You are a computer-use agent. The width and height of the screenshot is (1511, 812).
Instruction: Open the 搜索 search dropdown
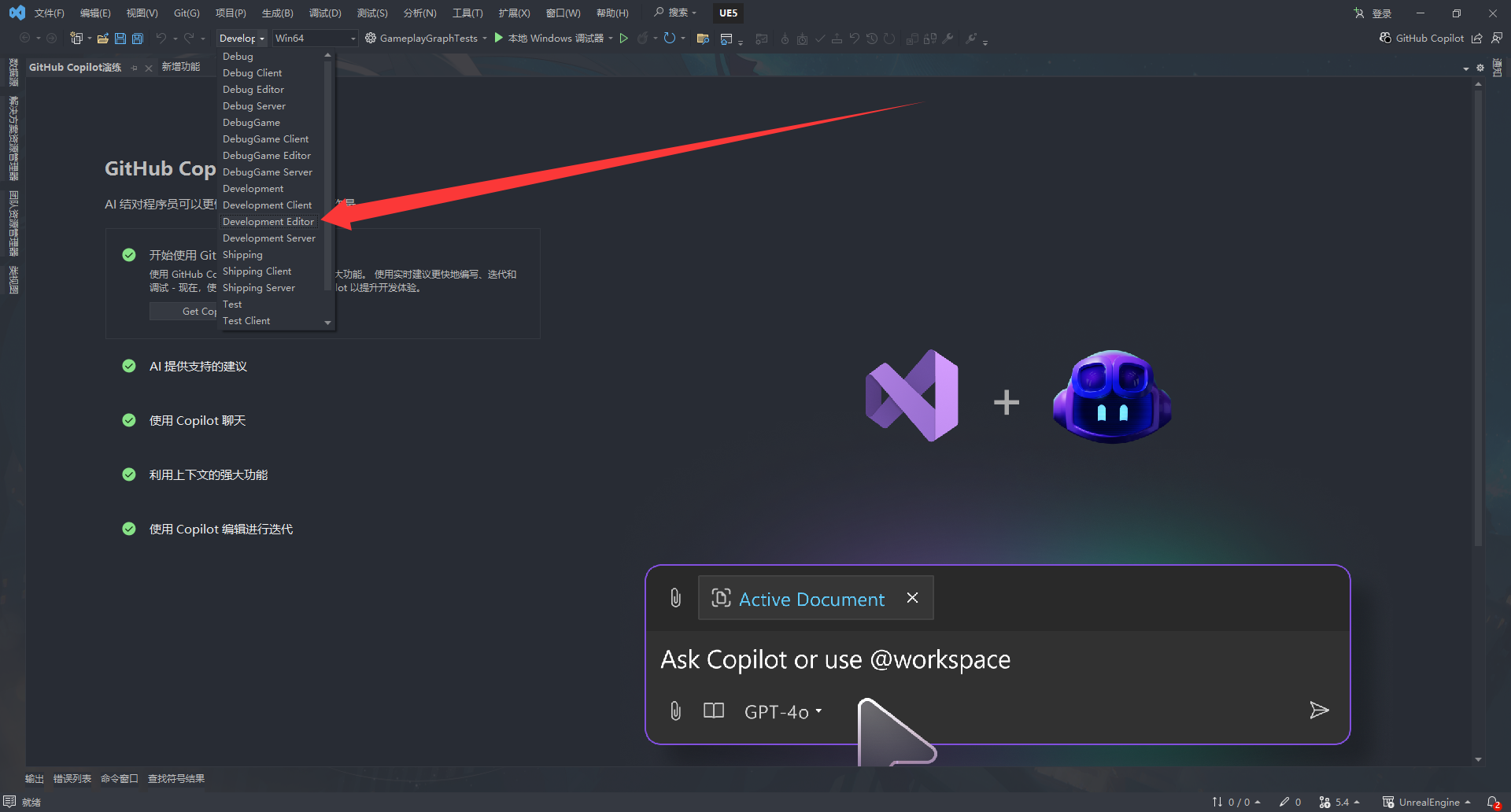(675, 13)
